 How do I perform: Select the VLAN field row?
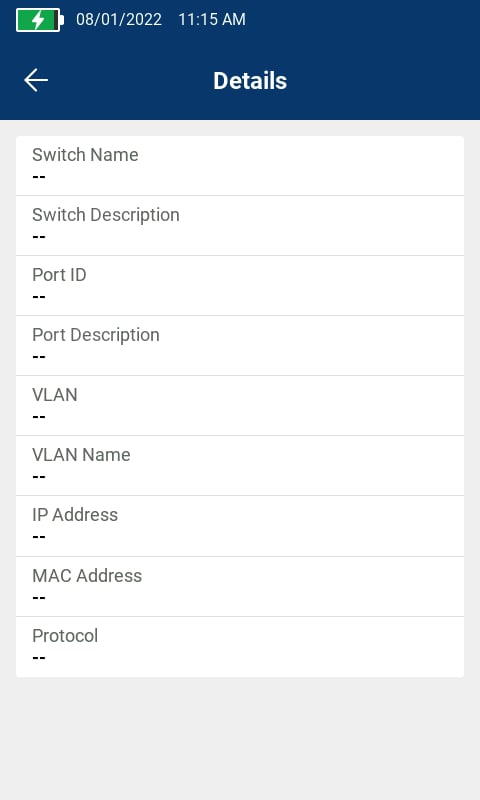tap(240, 406)
